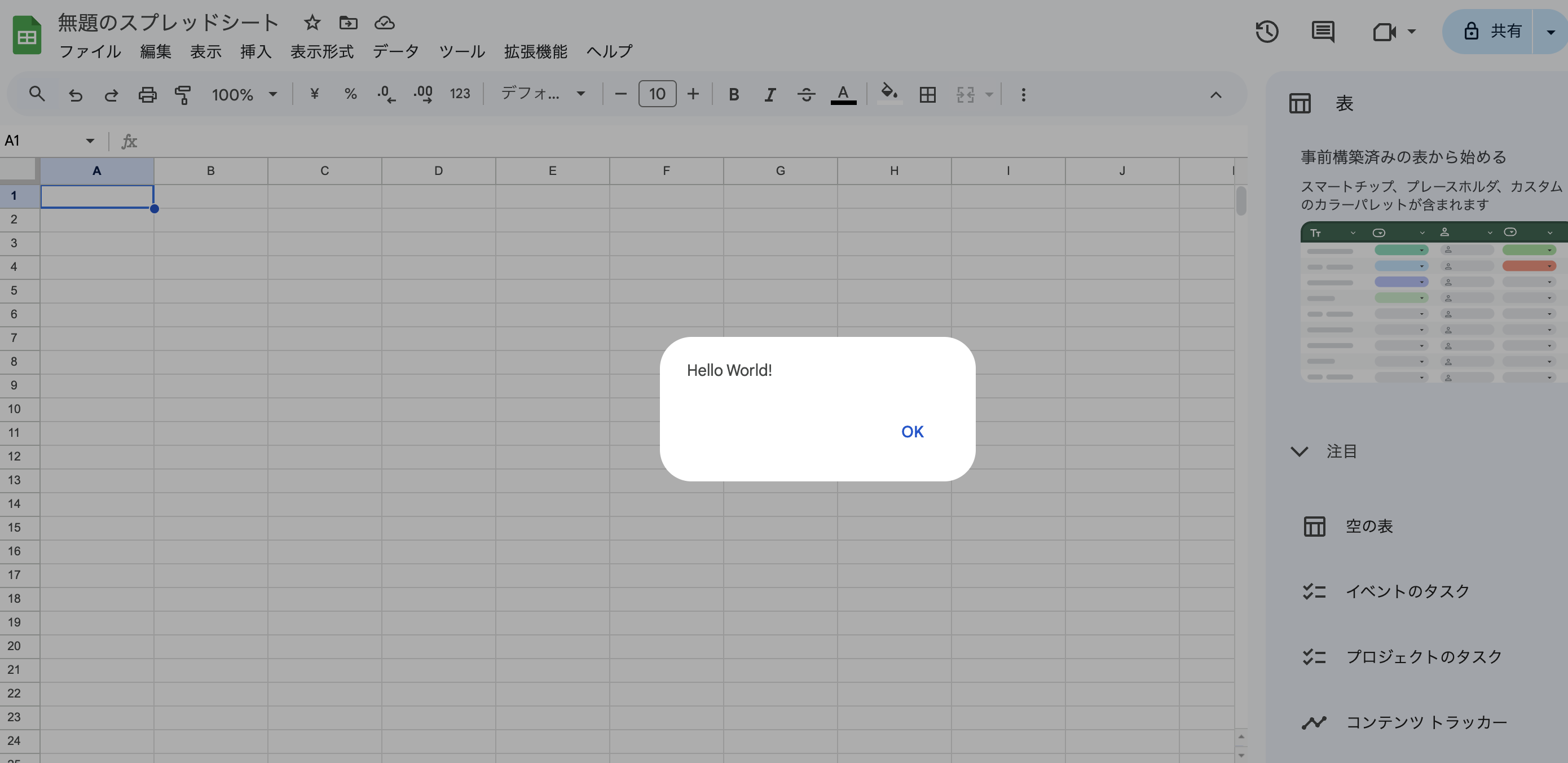Toggle italic formatting

[x=770, y=94]
